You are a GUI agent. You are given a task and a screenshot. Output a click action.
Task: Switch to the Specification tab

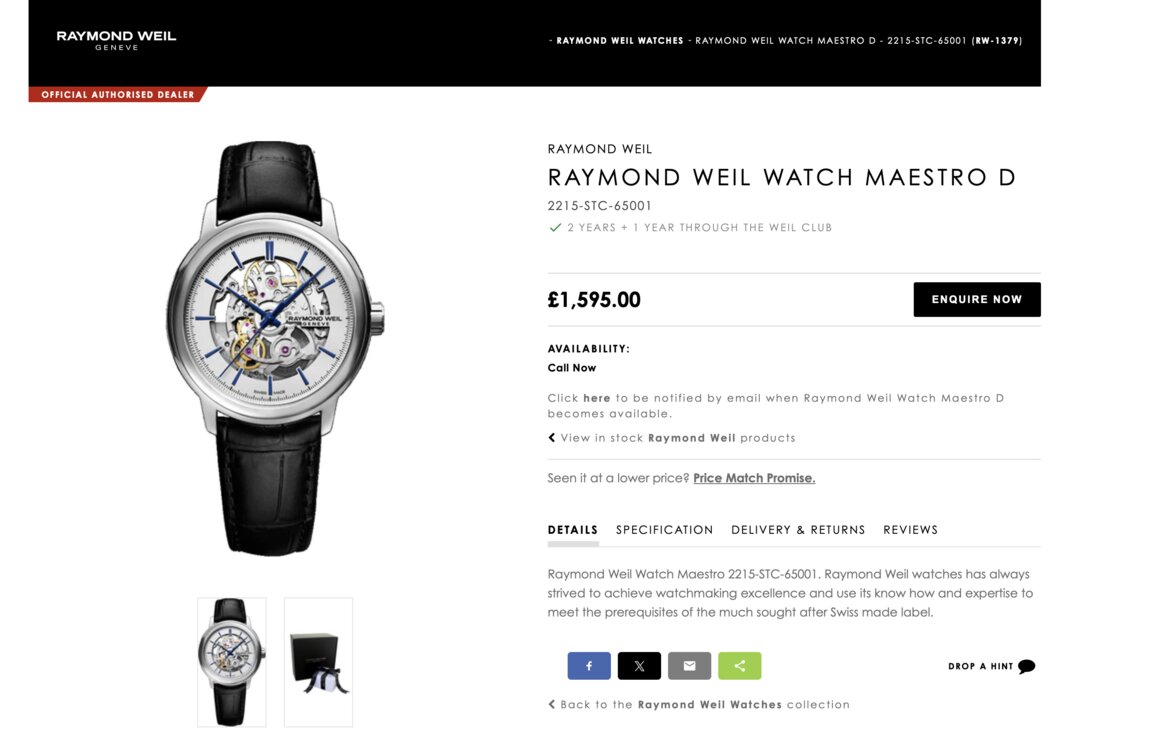(664, 529)
